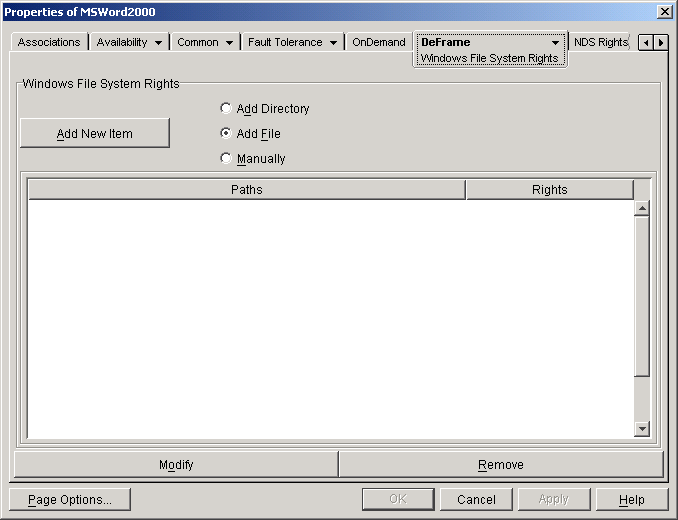Click the list scrollbar up arrow
678x520 pixels.
(642, 208)
